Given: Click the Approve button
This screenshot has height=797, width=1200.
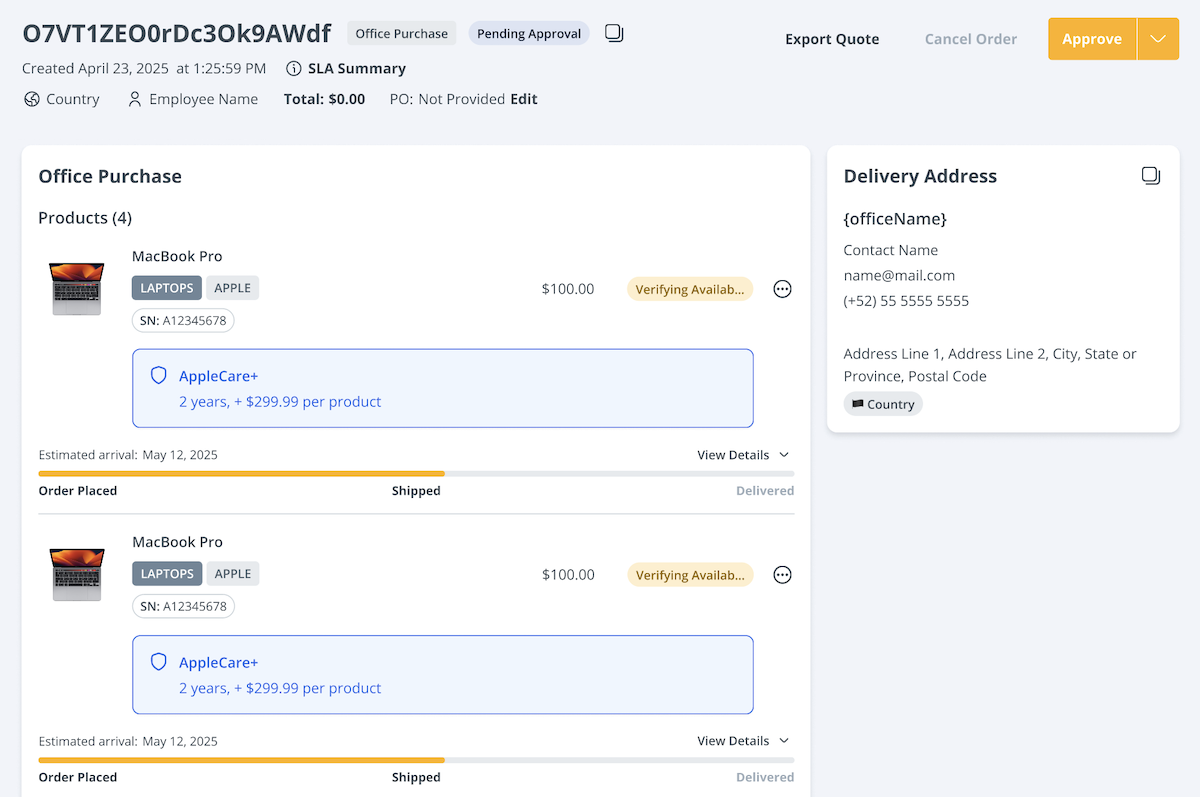Looking at the screenshot, I should coord(1091,39).
